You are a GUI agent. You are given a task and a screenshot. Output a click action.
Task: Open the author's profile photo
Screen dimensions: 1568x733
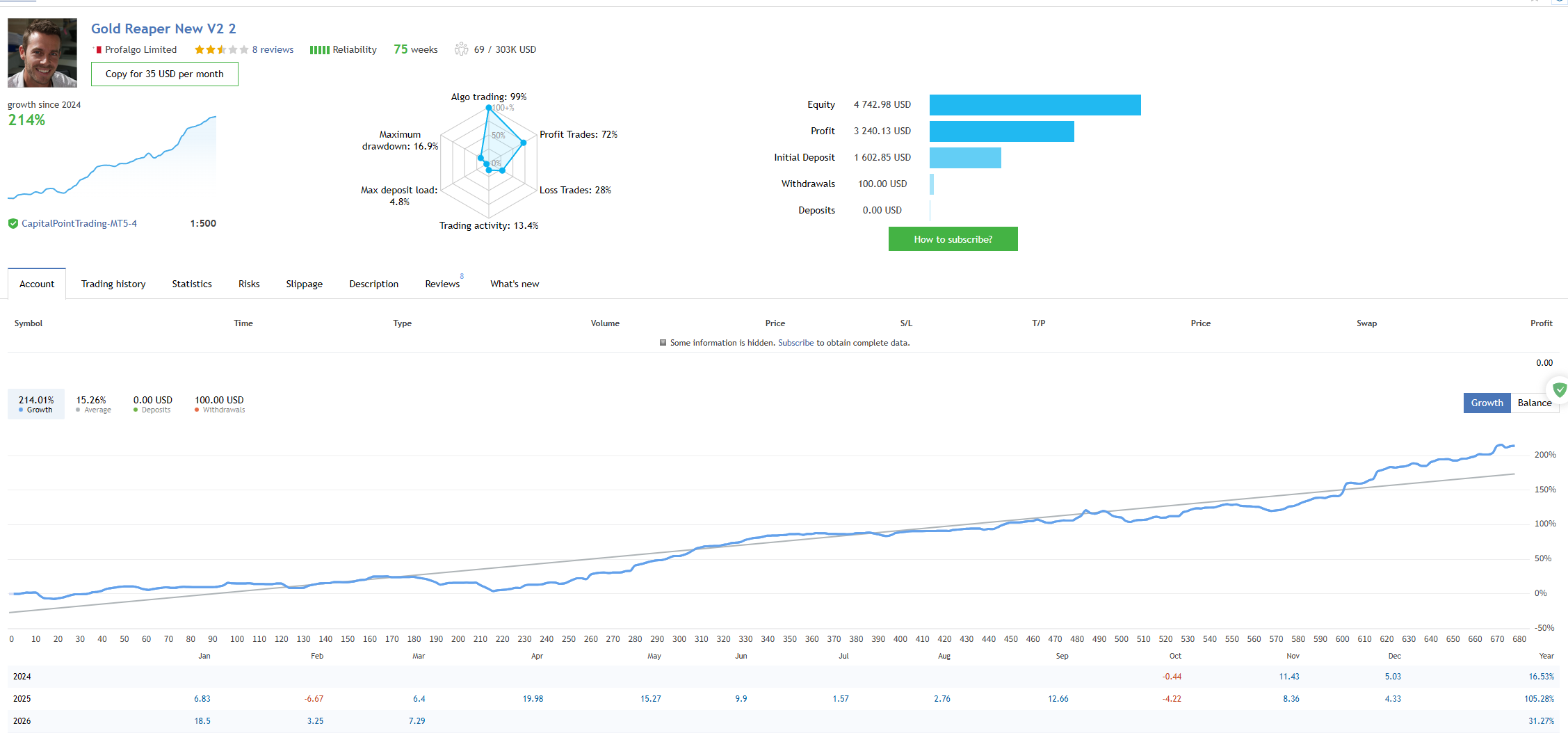click(x=42, y=53)
